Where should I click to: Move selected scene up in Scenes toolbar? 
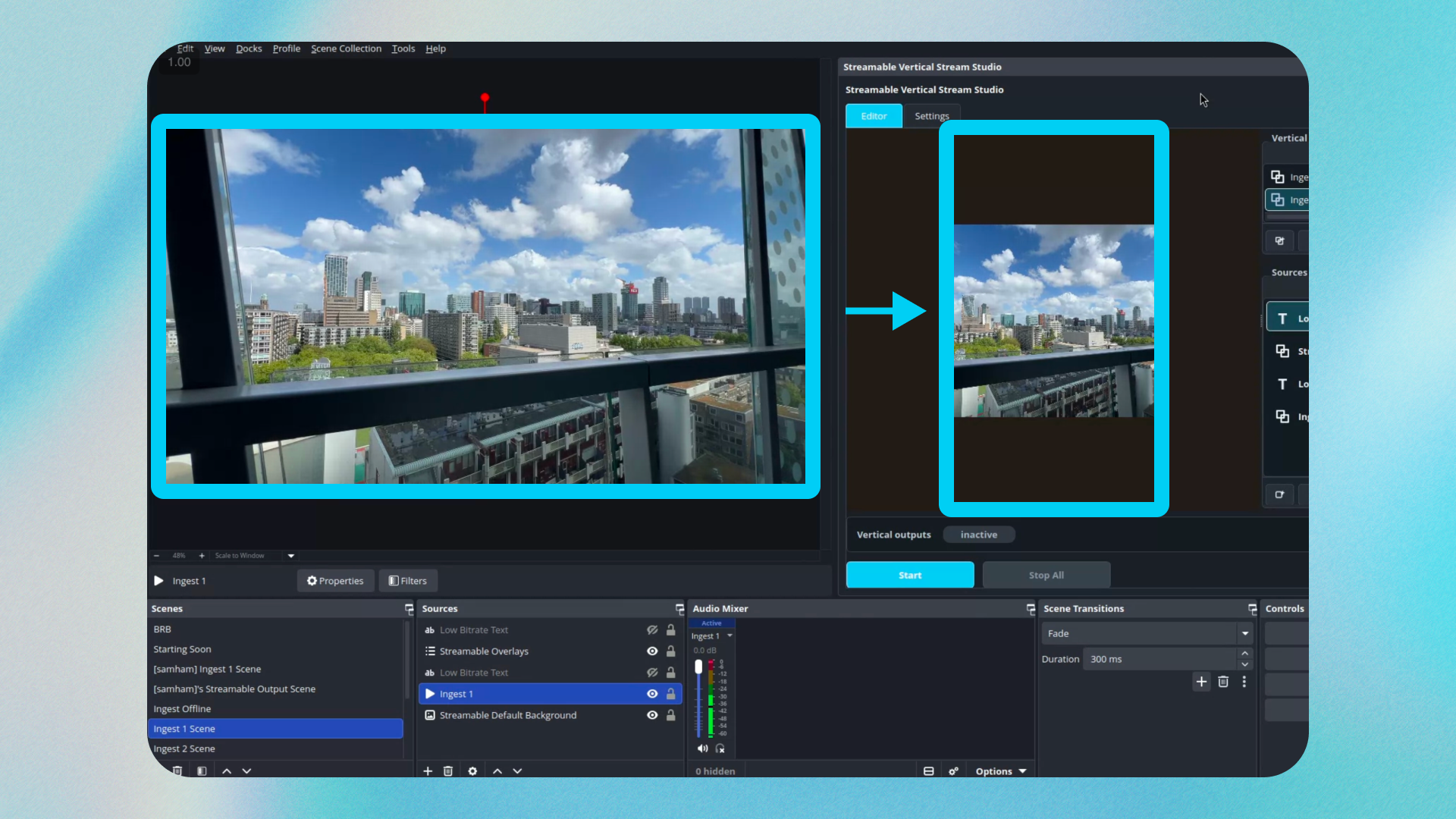pyautogui.click(x=227, y=770)
